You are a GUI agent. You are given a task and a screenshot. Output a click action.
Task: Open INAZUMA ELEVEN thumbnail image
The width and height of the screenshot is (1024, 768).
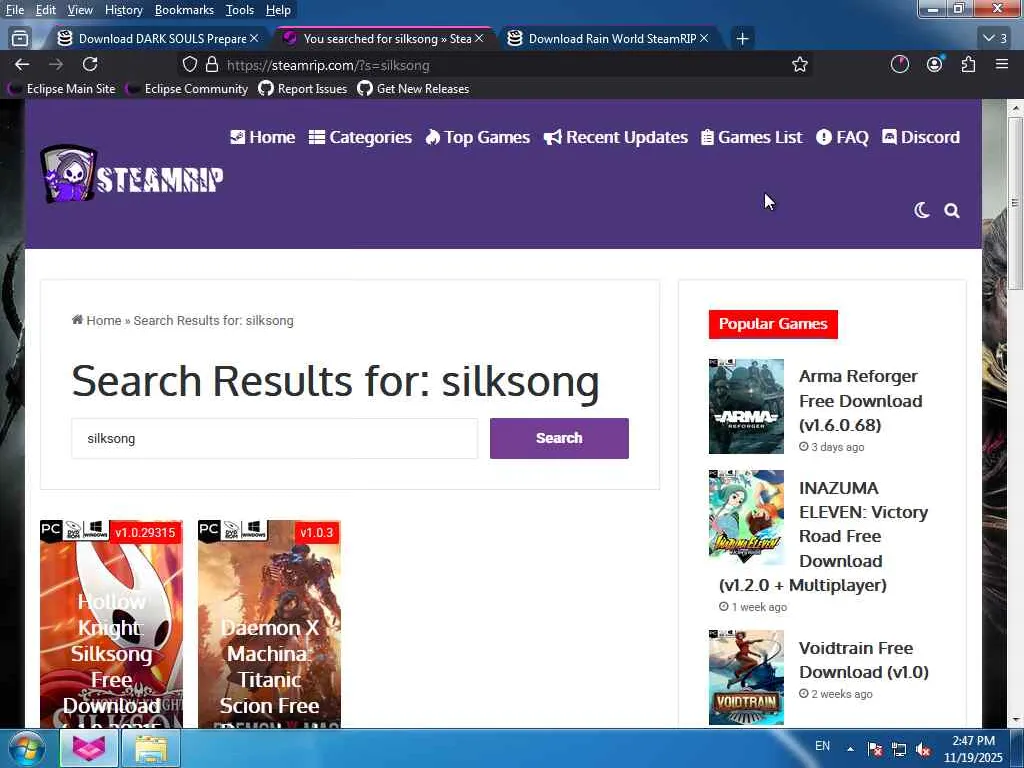(x=746, y=517)
